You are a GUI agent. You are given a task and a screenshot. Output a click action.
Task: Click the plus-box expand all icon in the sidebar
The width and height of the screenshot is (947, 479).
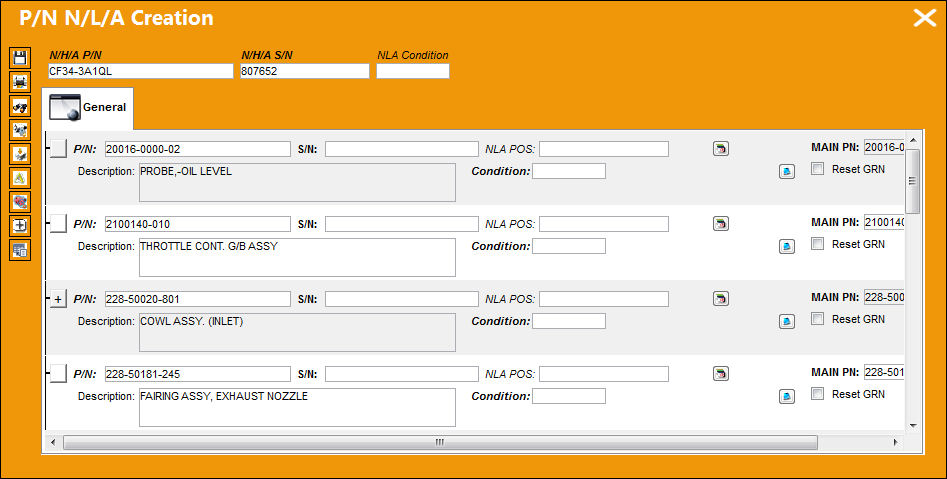20,225
